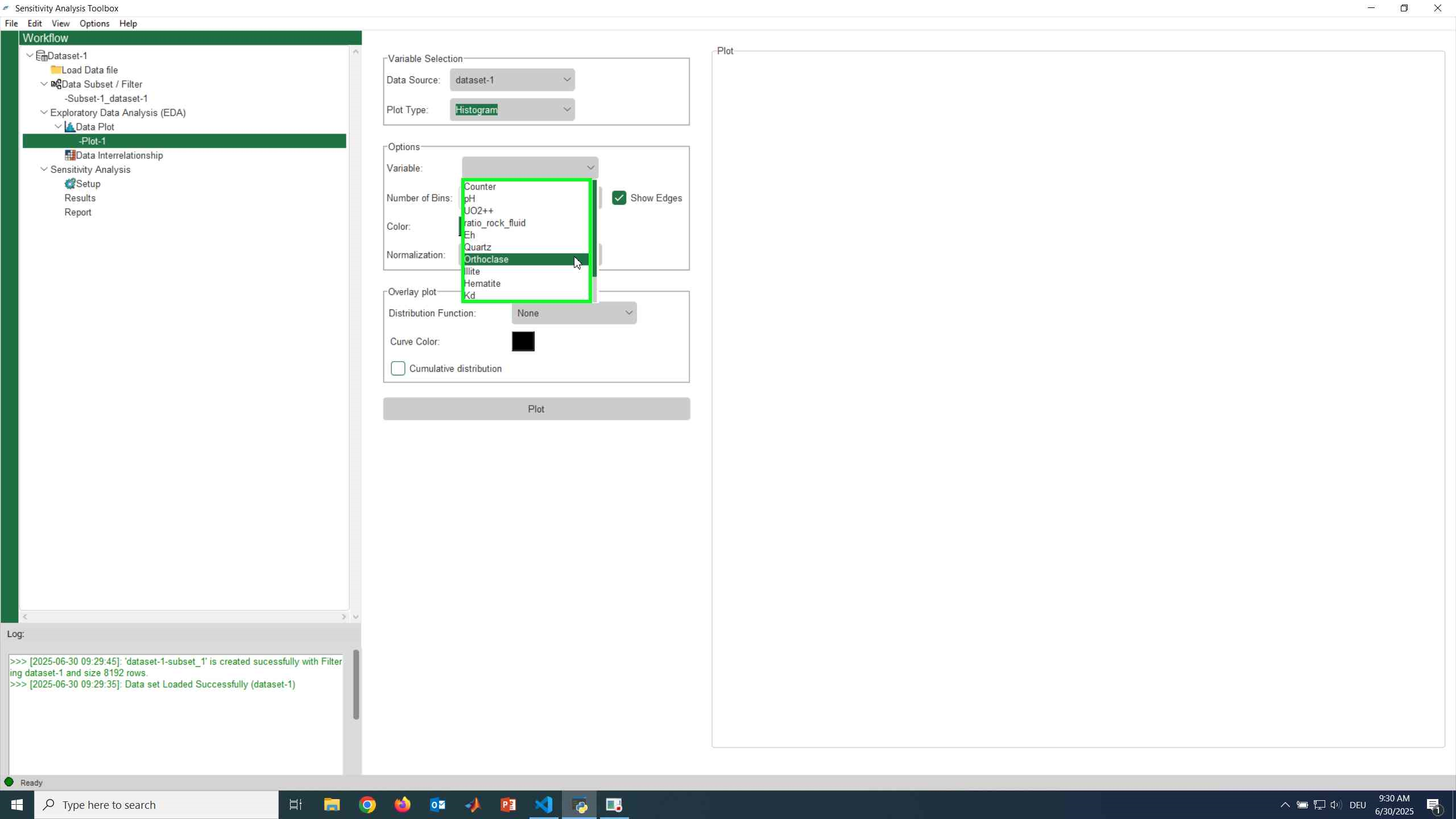
Task: Collapse the Dataset-1 tree node
Action: [30, 56]
